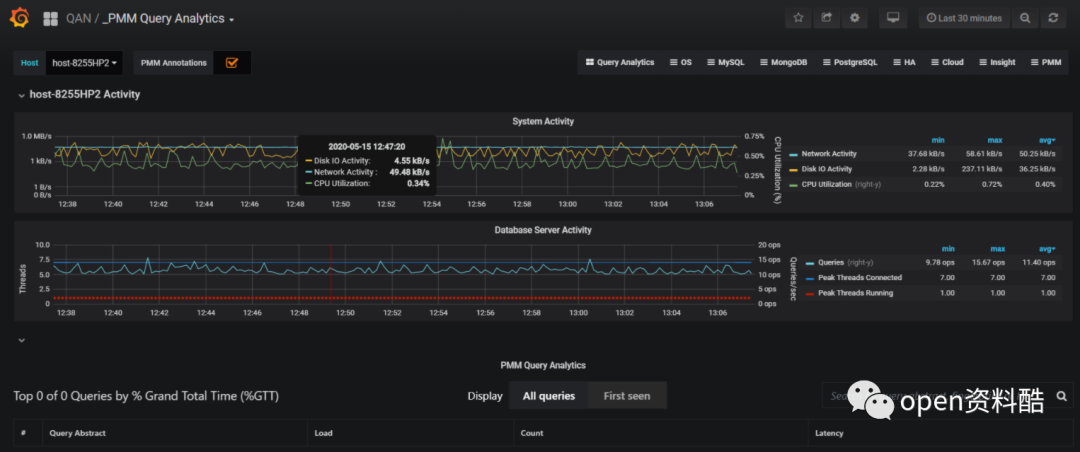Select the First seen display button
Image resolution: width=1080 pixels, height=452 pixels.
click(x=627, y=396)
